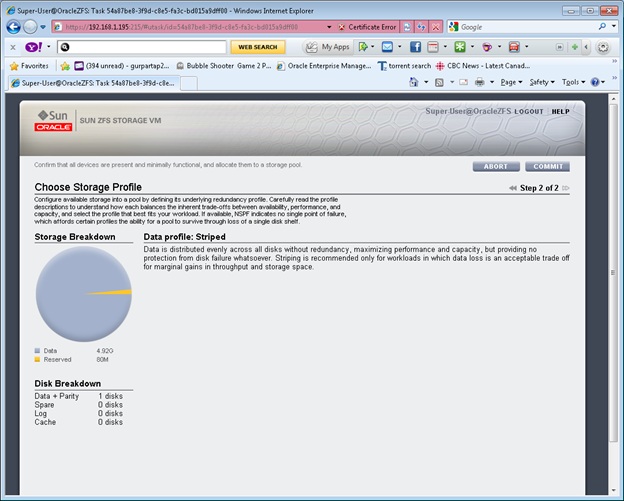The width and height of the screenshot is (624, 501).
Task: Click the Yahoo! logo icon
Action: click(x=34, y=47)
